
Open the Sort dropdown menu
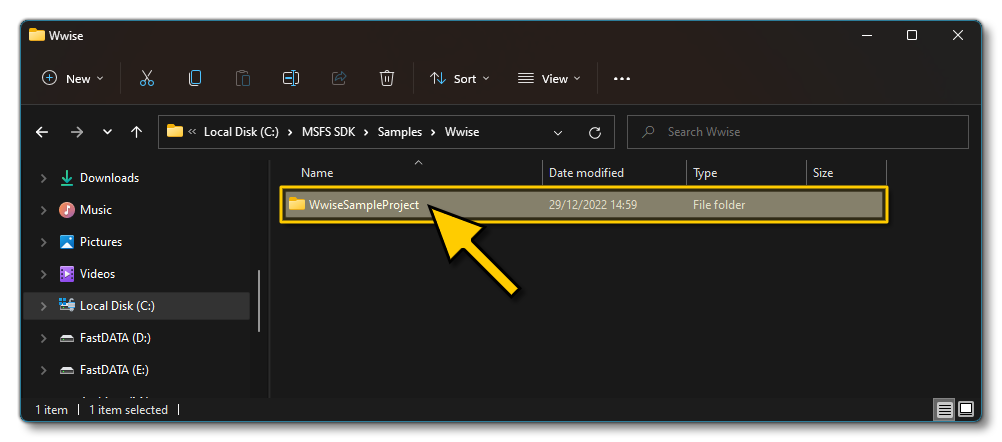[x=459, y=78]
